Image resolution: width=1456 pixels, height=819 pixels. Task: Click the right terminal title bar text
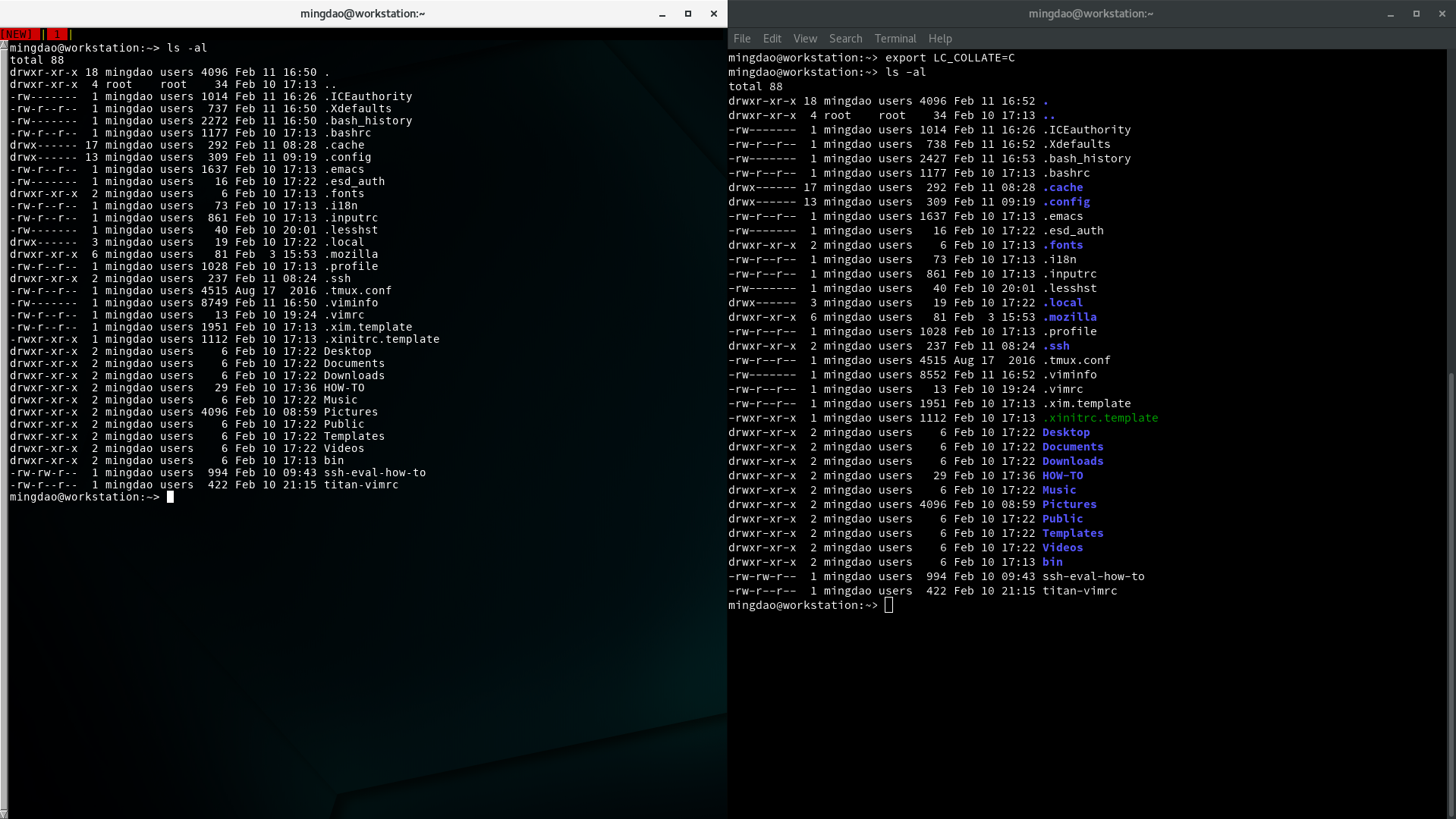point(1091,14)
